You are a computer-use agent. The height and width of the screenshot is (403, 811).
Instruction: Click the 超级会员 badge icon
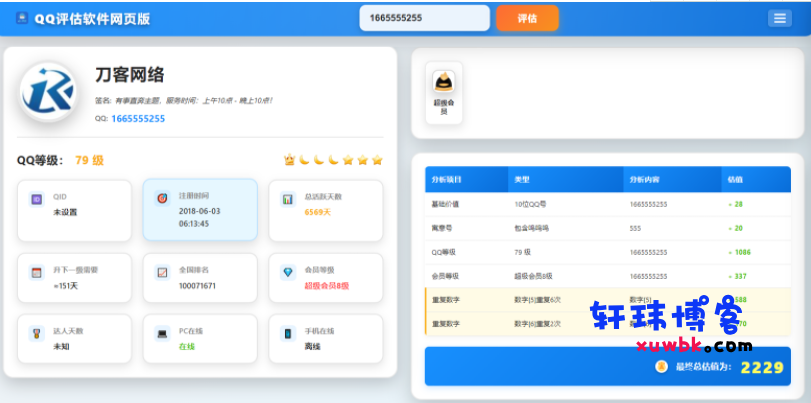(444, 82)
